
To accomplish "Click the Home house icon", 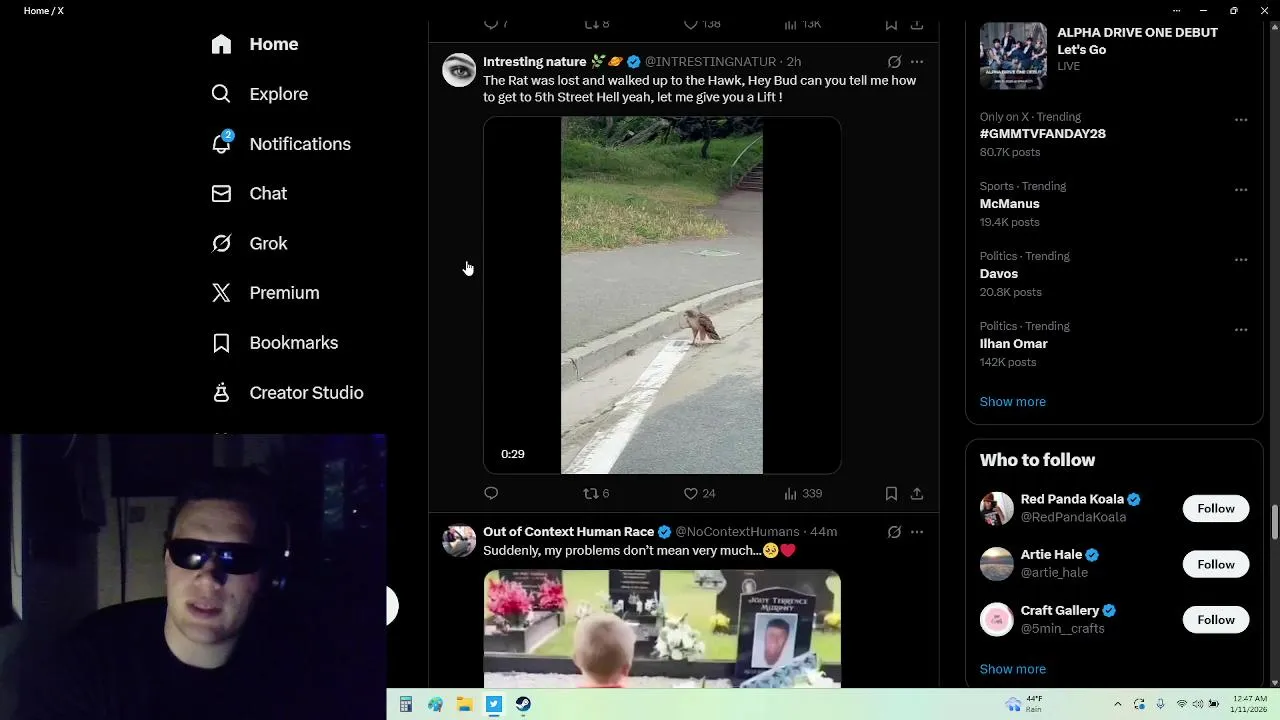I will coord(221,44).
